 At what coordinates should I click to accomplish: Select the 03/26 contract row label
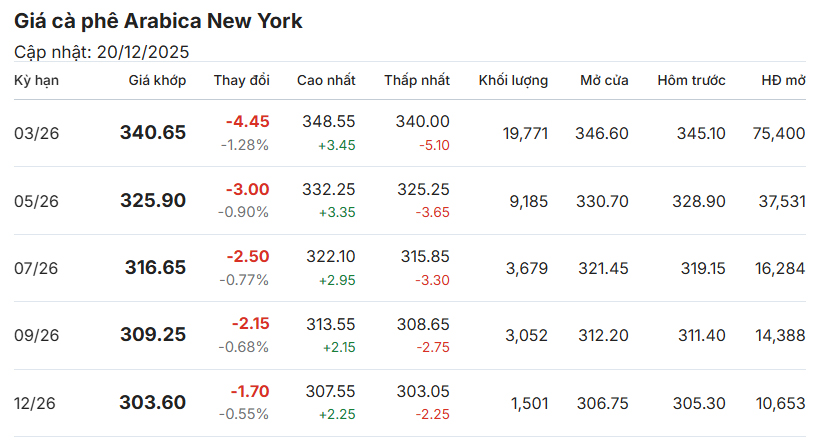click(37, 133)
